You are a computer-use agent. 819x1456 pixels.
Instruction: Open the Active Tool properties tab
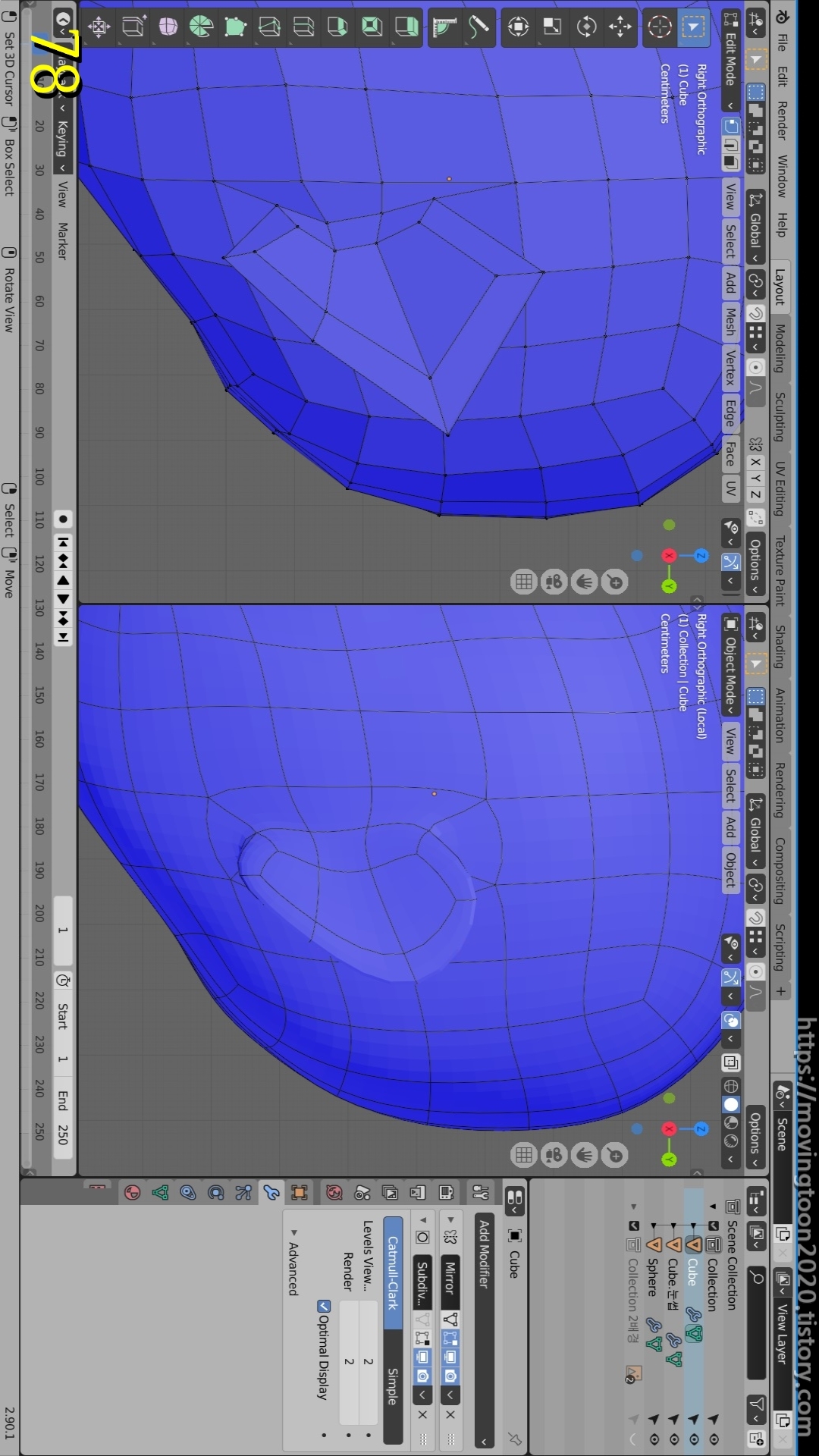[481, 1193]
